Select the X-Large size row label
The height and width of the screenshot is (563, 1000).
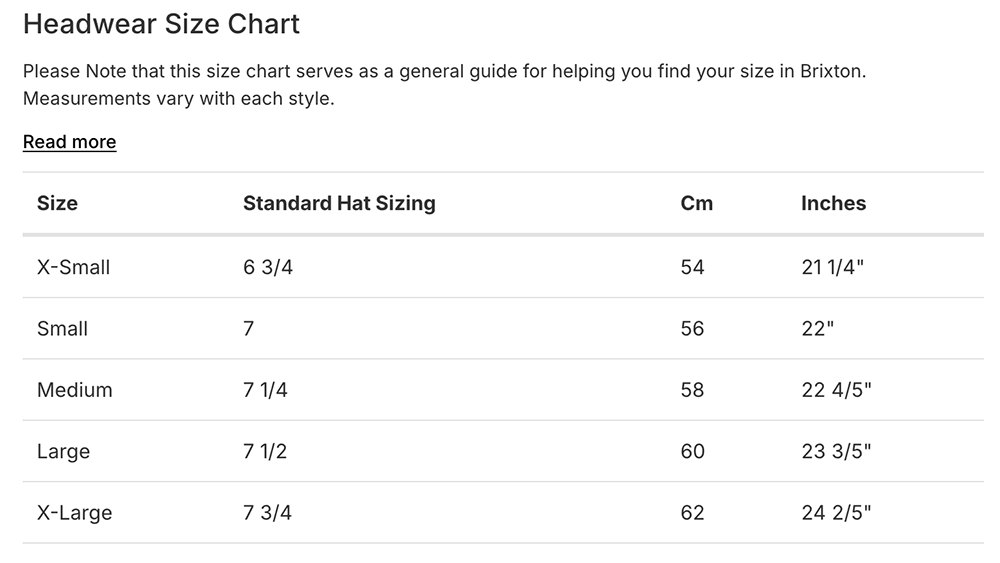74,513
